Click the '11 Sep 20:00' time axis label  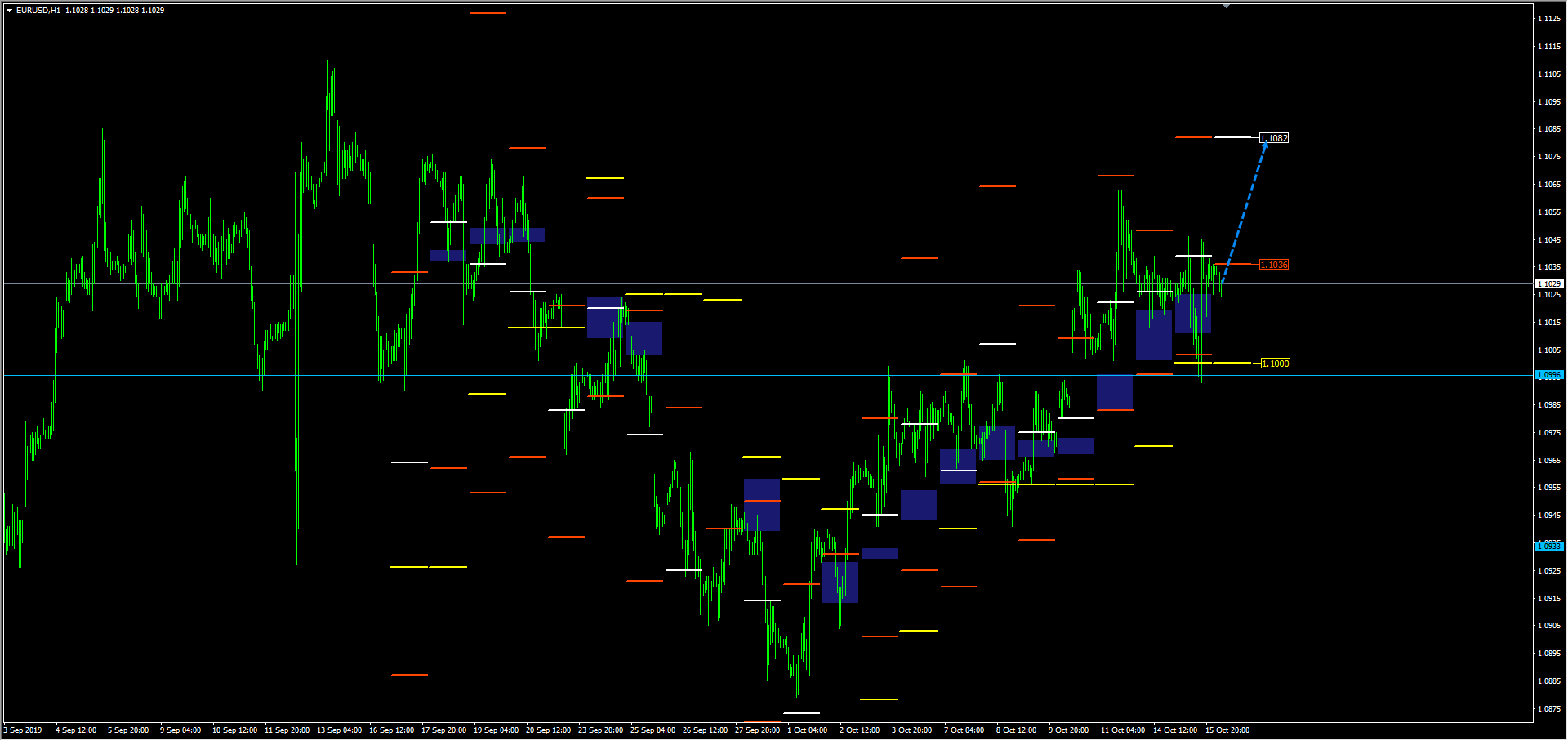(x=287, y=730)
